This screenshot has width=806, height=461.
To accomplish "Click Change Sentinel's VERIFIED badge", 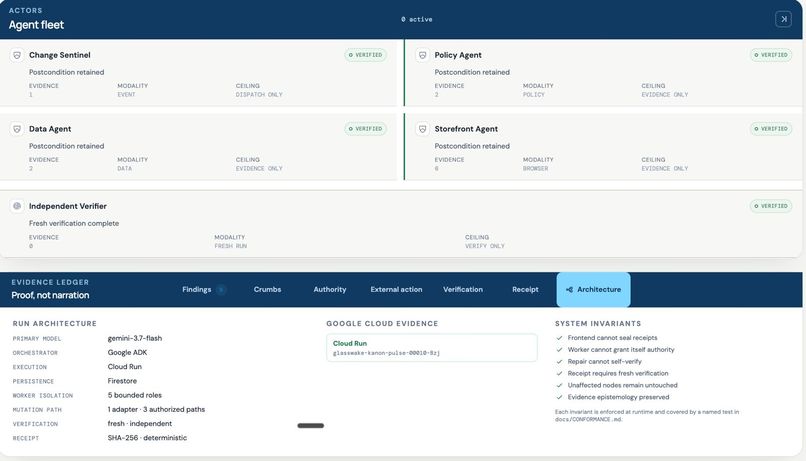I will pos(365,55).
